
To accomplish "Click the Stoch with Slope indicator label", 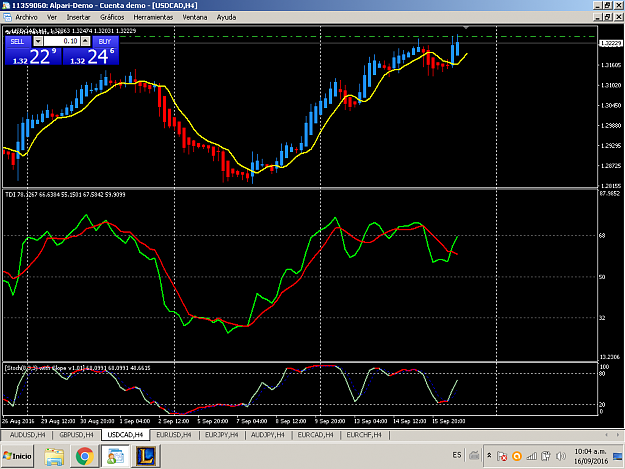I will coord(77,368).
